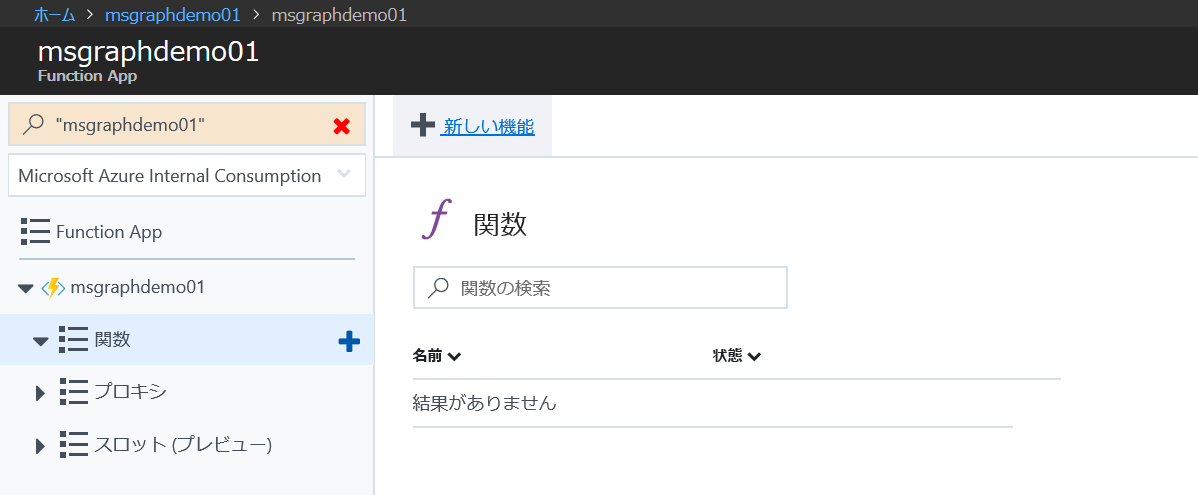
Task: Click the 状態 column header
Action: pyautogui.click(x=728, y=356)
